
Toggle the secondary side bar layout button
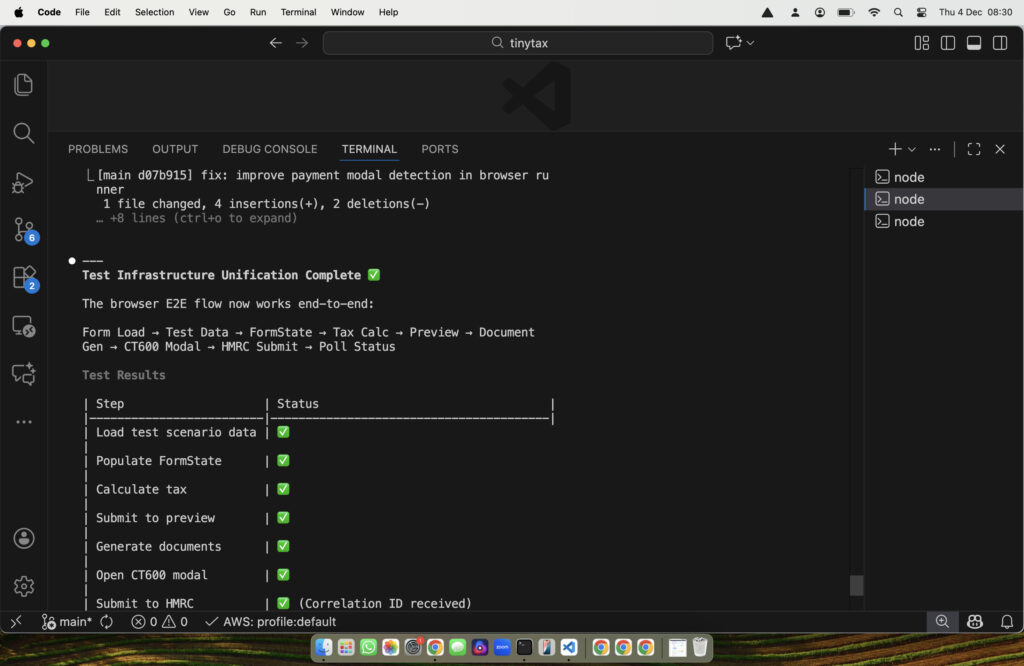(x=999, y=43)
